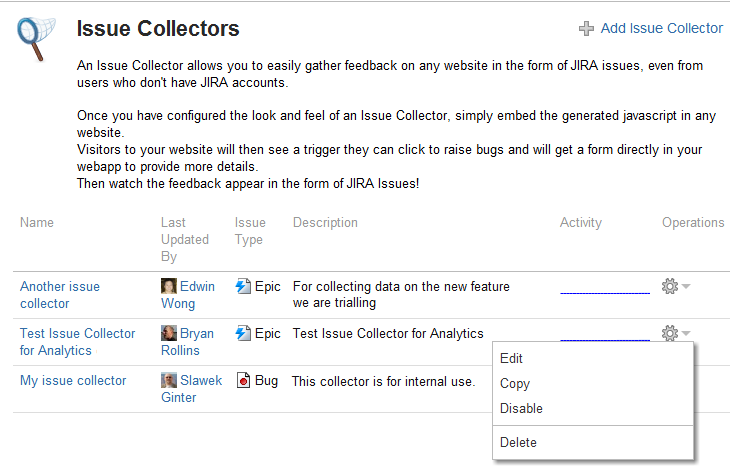Open the gear dropdown for Another issue collector

pos(676,286)
